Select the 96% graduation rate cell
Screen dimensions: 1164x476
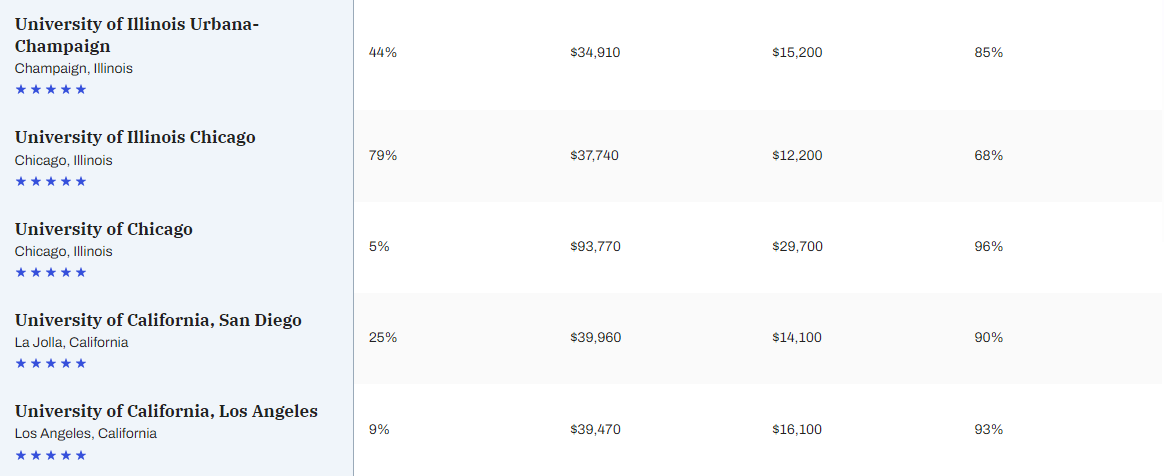[989, 247]
